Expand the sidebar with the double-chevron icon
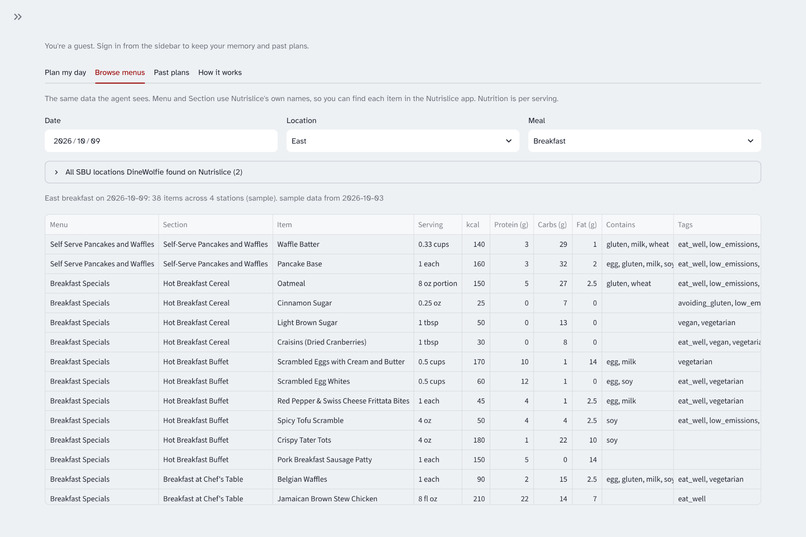The width and height of the screenshot is (806, 537). [x=17, y=17]
